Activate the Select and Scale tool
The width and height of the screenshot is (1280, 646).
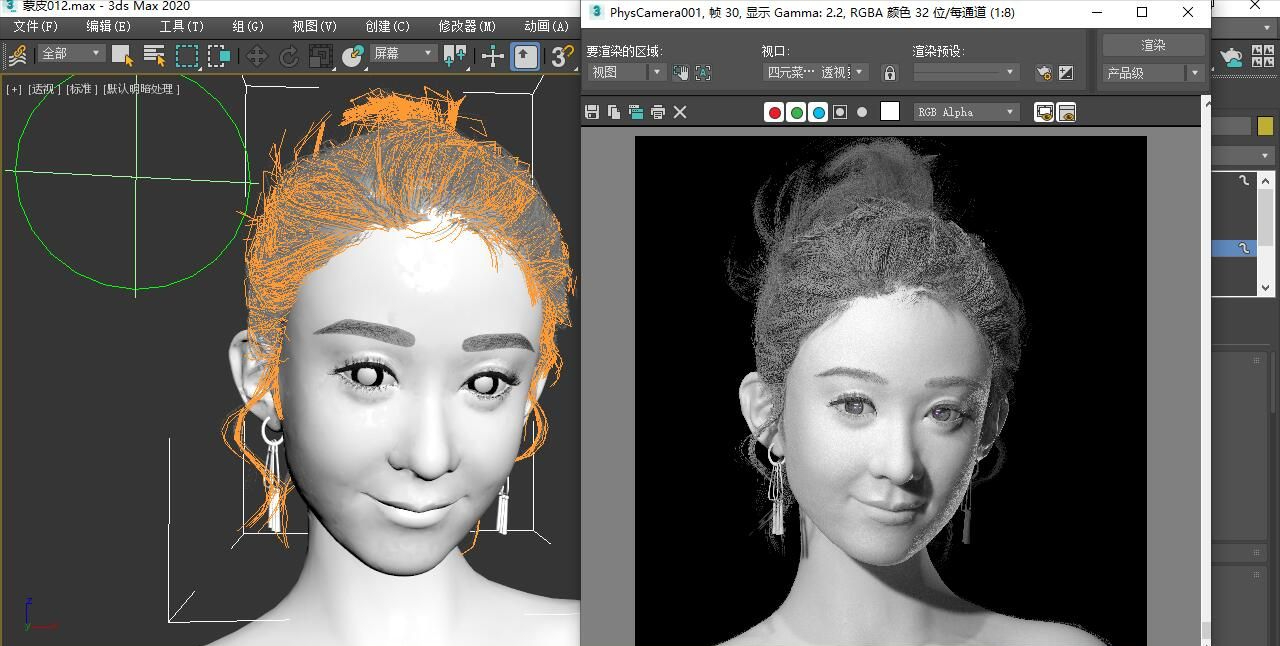(x=321, y=56)
